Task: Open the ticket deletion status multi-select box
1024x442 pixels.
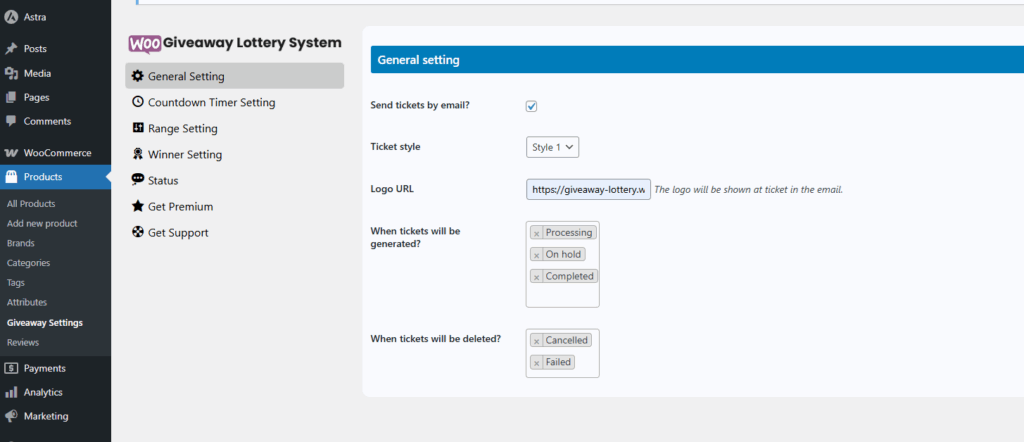Action: click(562, 353)
